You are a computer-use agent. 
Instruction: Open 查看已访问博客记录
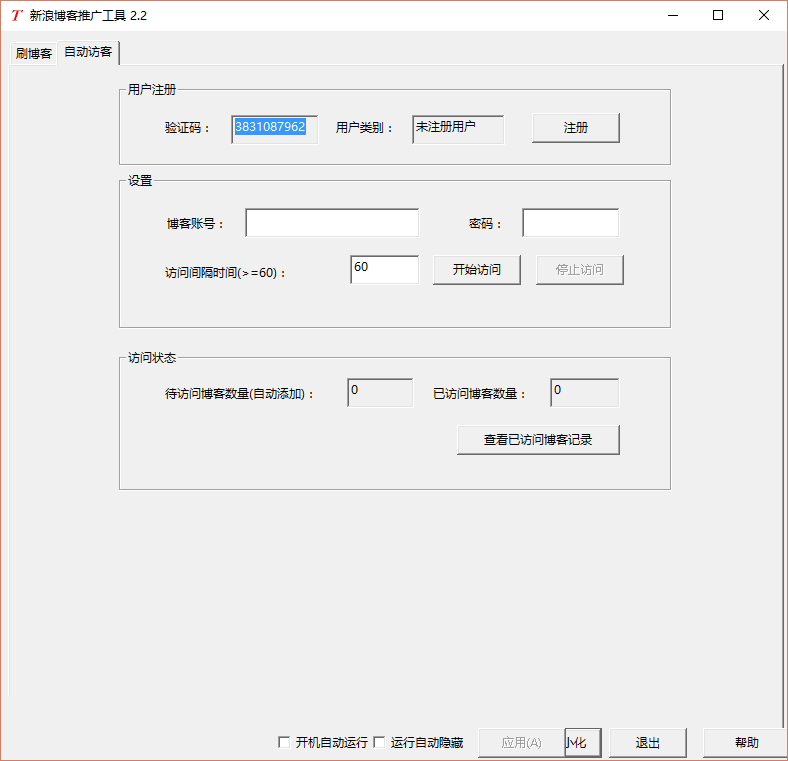538,440
